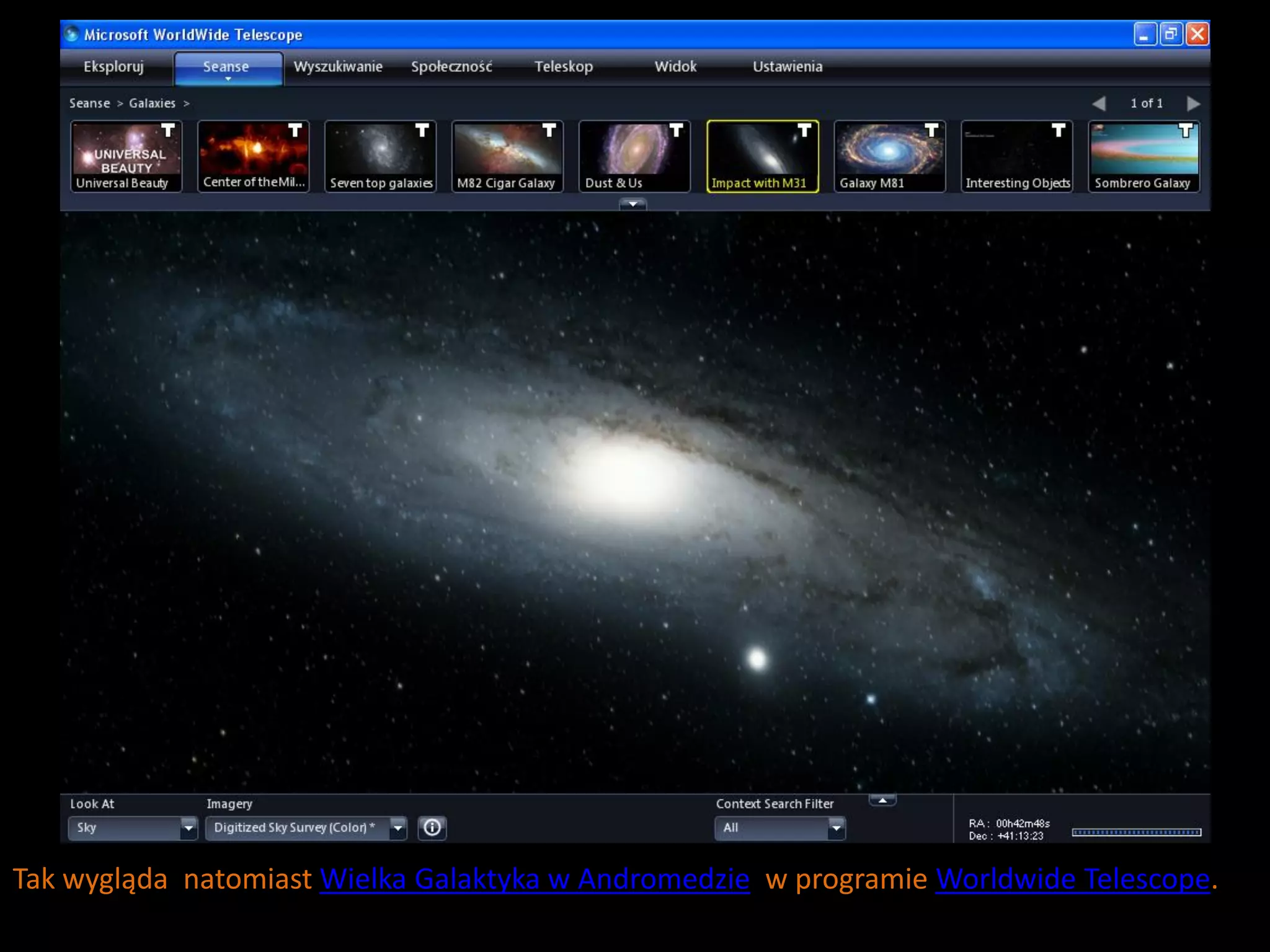This screenshot has width=1270, height=952.
Task: Switch to the Społeczność tab
Action: click(x=451, y=66)
